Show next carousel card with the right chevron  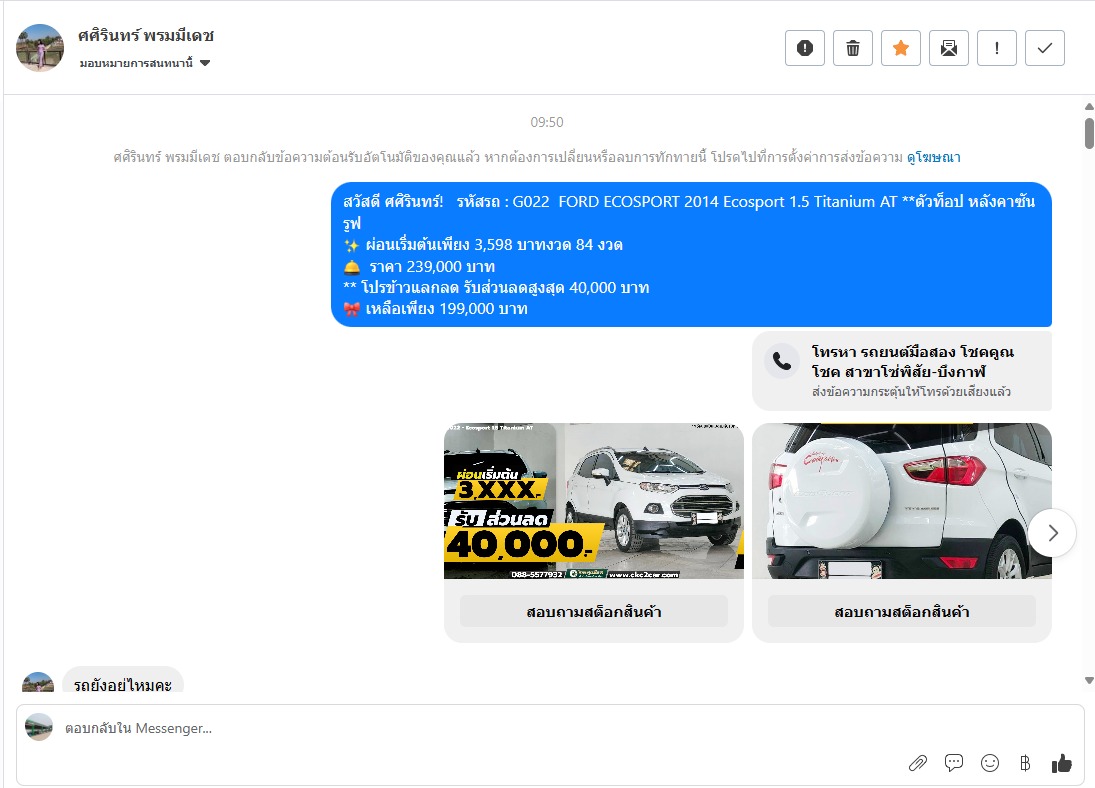(x=1052, y=533)
